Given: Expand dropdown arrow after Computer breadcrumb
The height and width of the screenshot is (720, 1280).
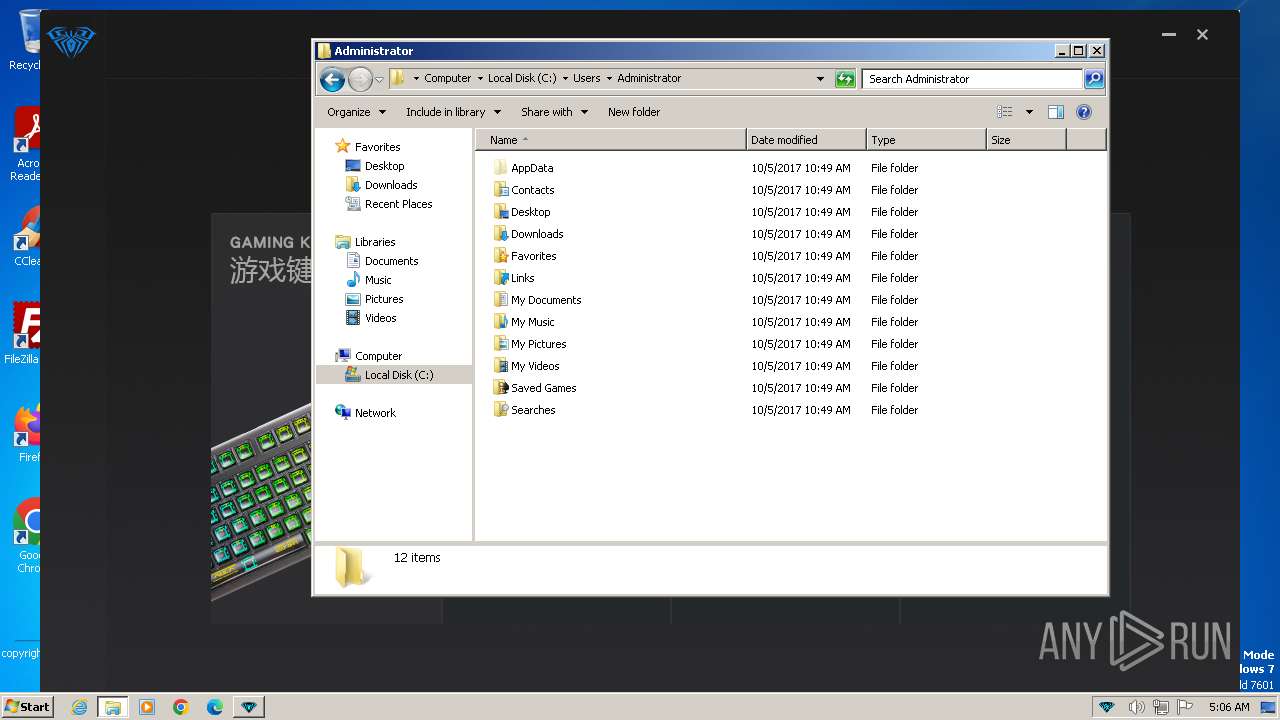Looking at the screenshot, I should (479, 78).
